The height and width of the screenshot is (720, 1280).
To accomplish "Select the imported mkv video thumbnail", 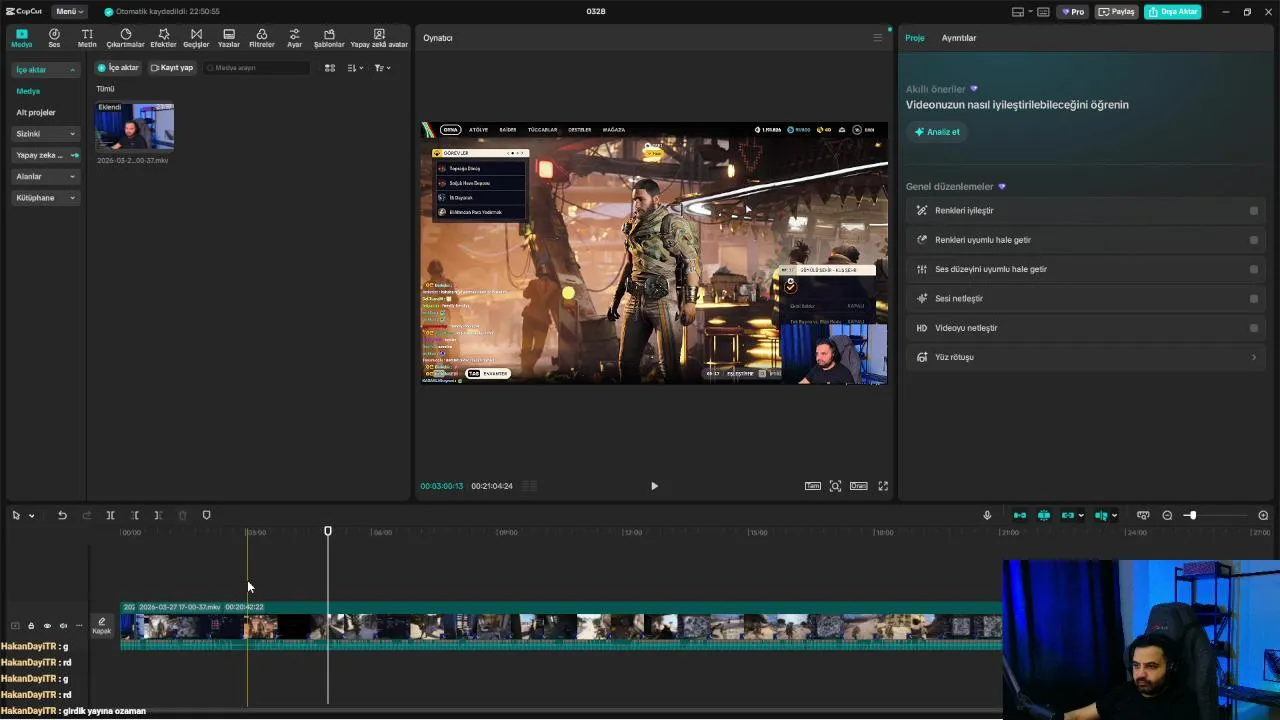I will click(134, 126).
